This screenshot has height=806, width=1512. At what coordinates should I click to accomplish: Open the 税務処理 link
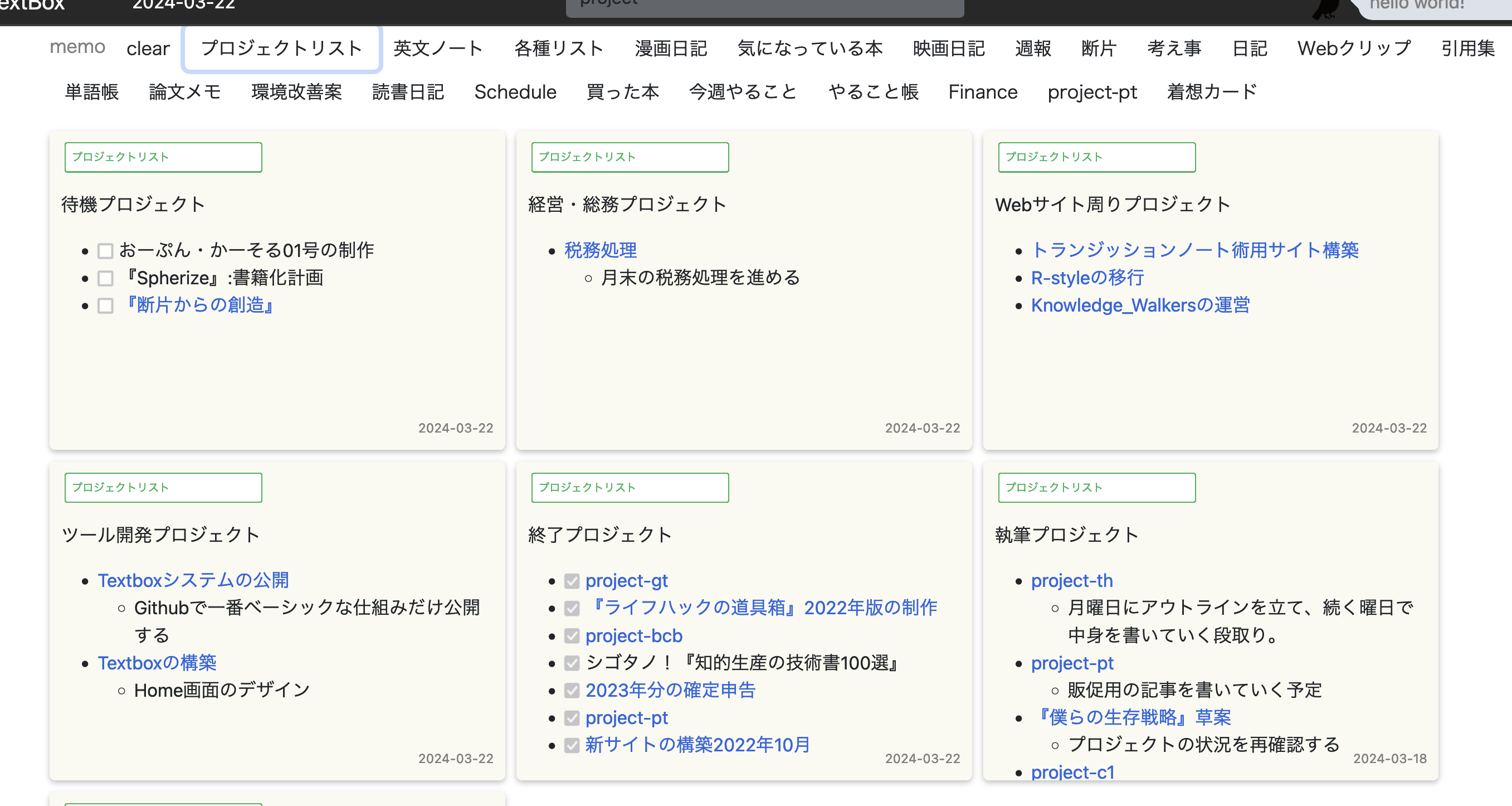point(600,249)
